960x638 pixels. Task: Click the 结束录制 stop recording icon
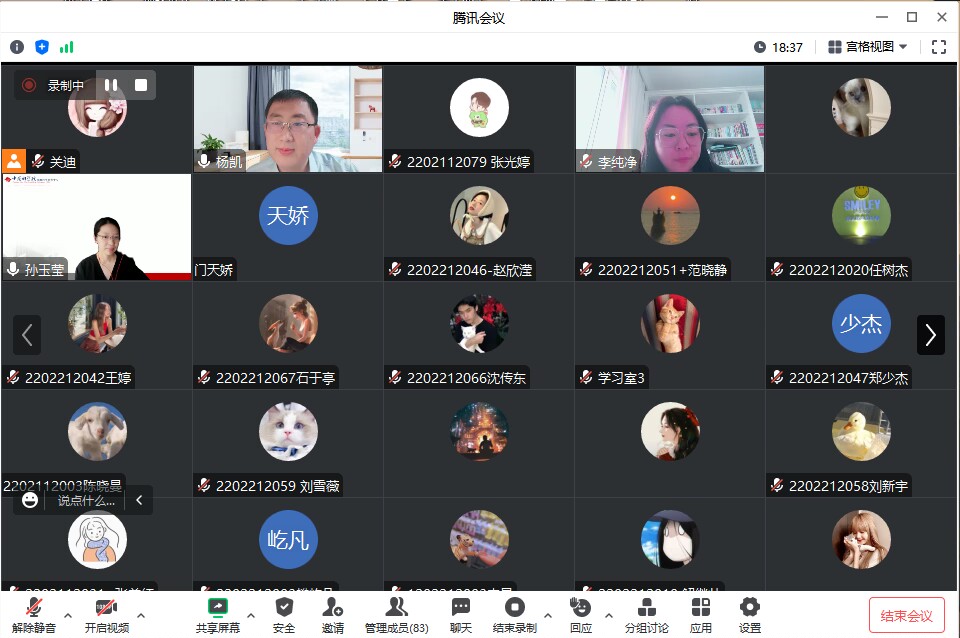pos(515,613)
